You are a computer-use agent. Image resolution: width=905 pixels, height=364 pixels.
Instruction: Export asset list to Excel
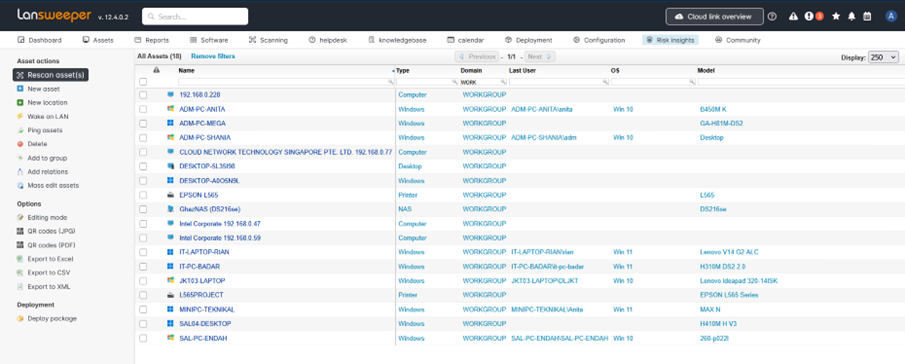50,259
